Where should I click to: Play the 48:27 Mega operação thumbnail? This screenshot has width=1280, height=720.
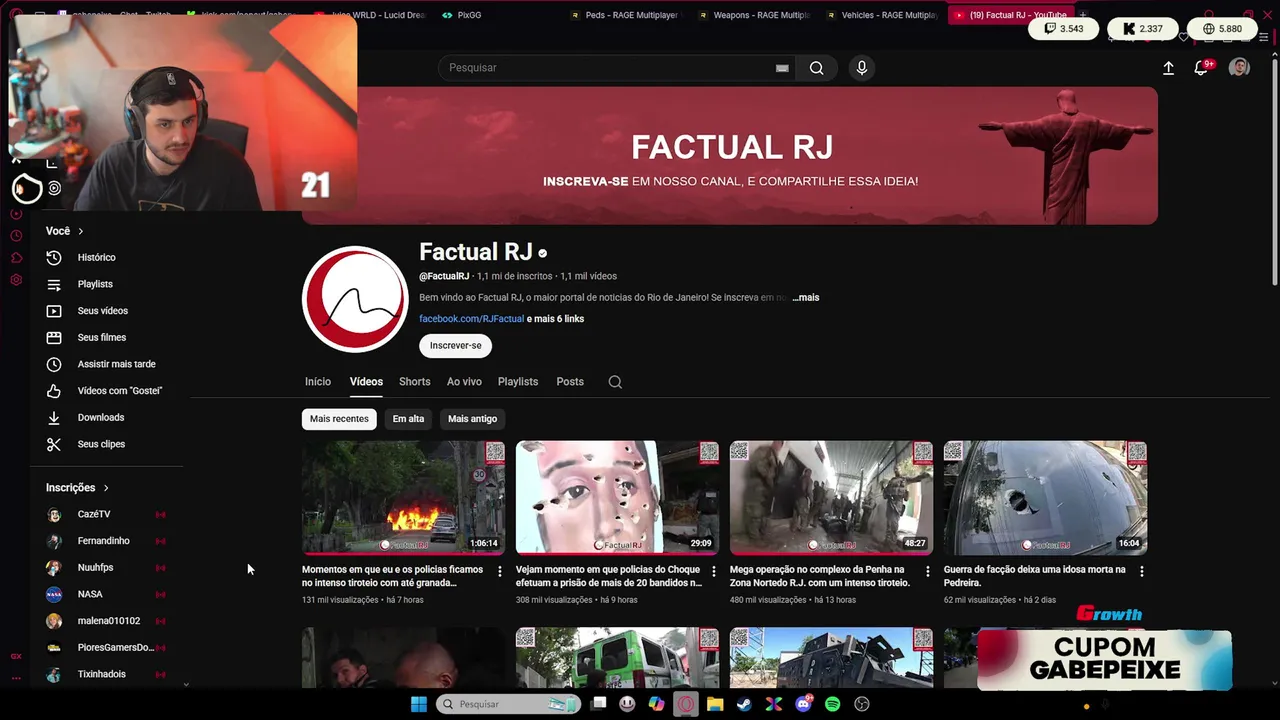pos(831,498)
